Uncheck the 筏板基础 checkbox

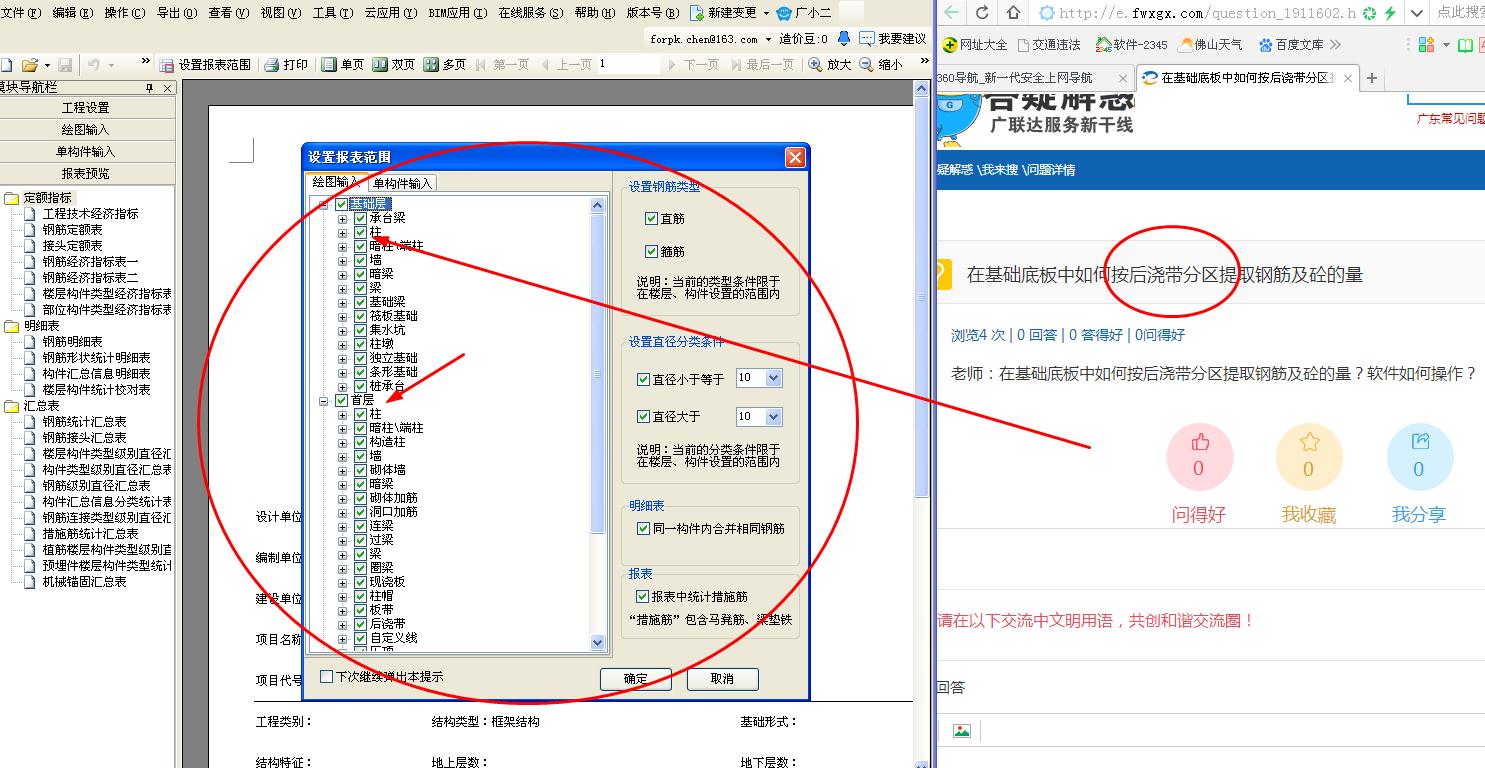coord(361,316)
